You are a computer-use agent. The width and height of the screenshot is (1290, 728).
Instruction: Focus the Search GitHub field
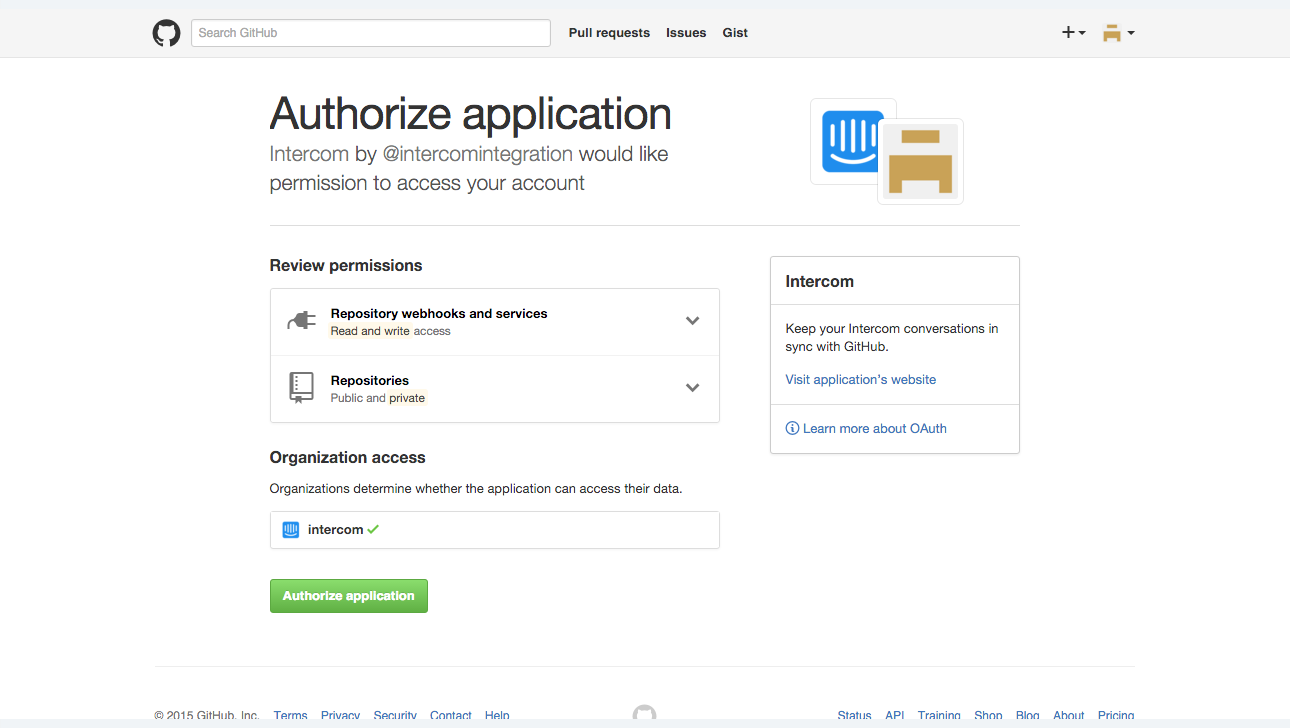pos(371,33)
